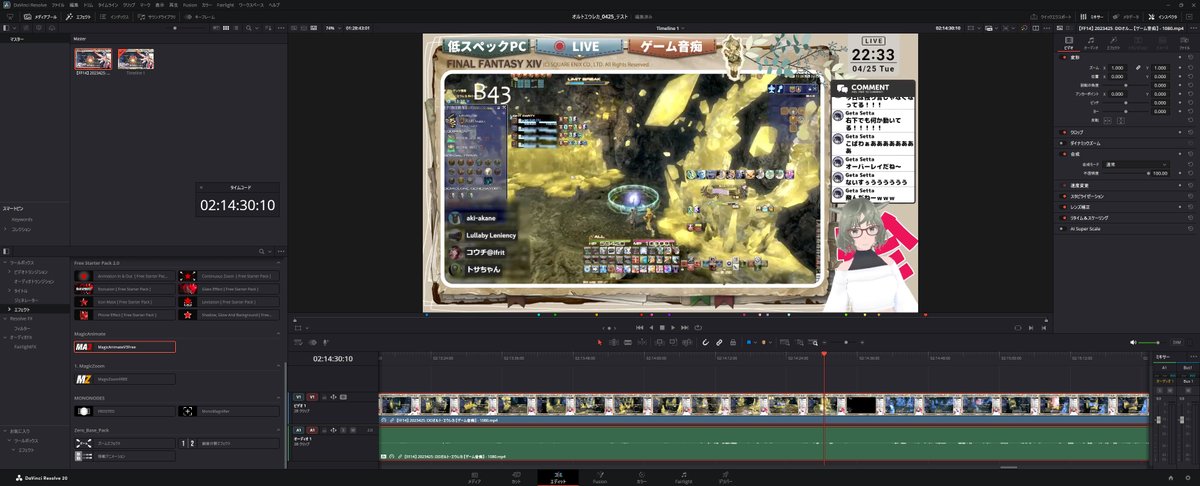Toggle the Position Lock icon

pos(732,342)
